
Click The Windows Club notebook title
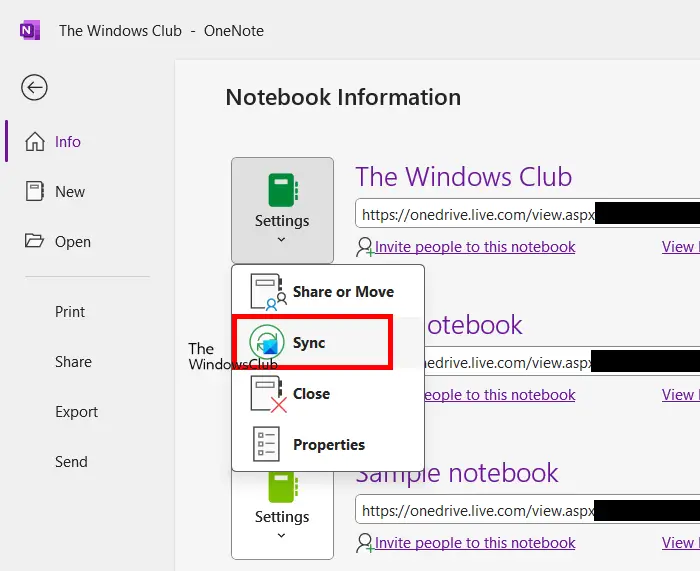464,176
